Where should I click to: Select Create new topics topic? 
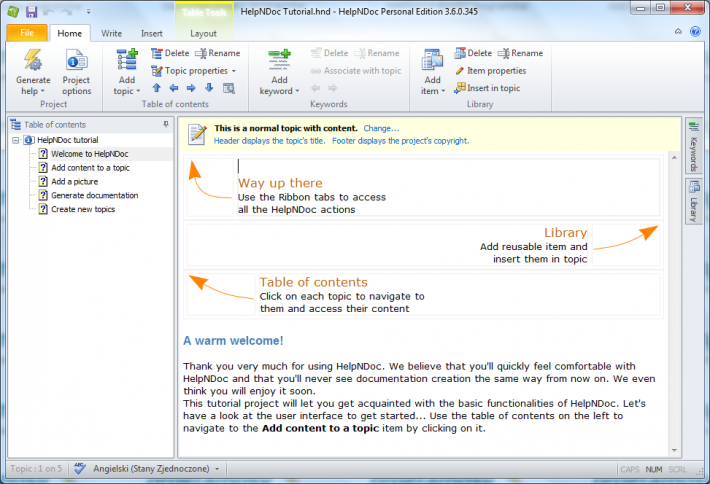(83, 209)
